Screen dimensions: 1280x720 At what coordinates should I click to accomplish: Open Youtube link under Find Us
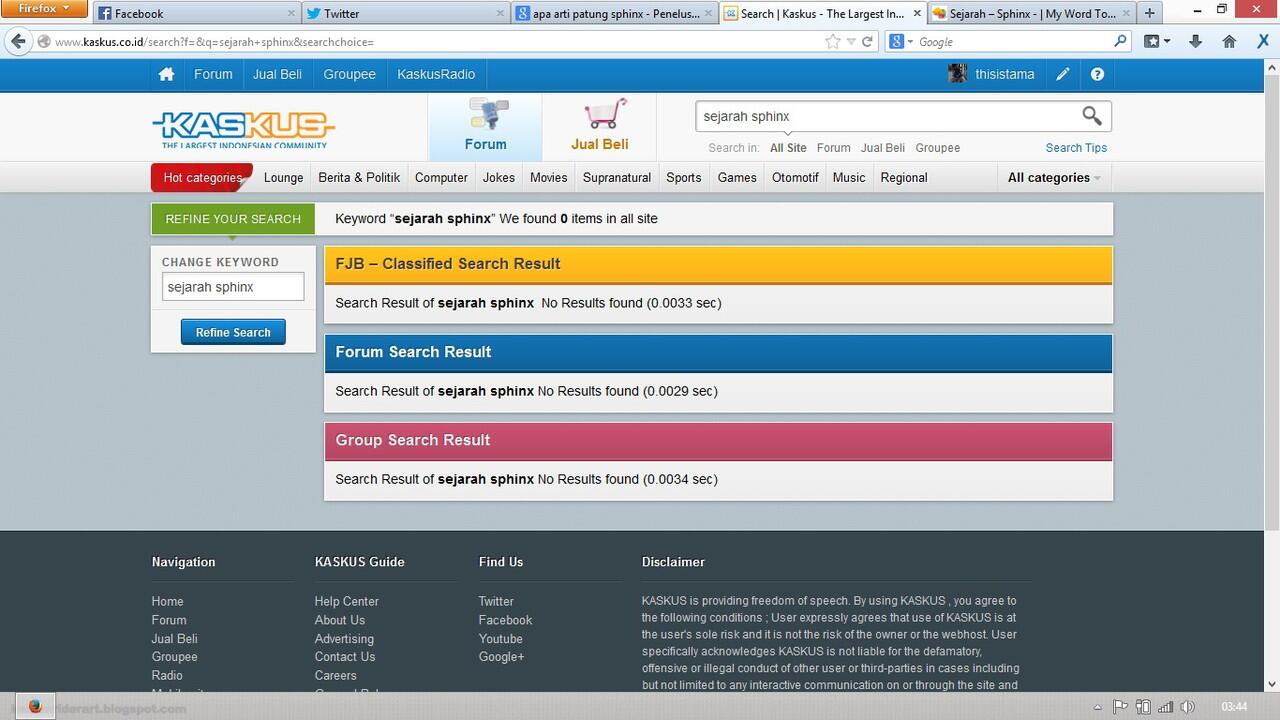pyautogui.click(x=500, y=638)
